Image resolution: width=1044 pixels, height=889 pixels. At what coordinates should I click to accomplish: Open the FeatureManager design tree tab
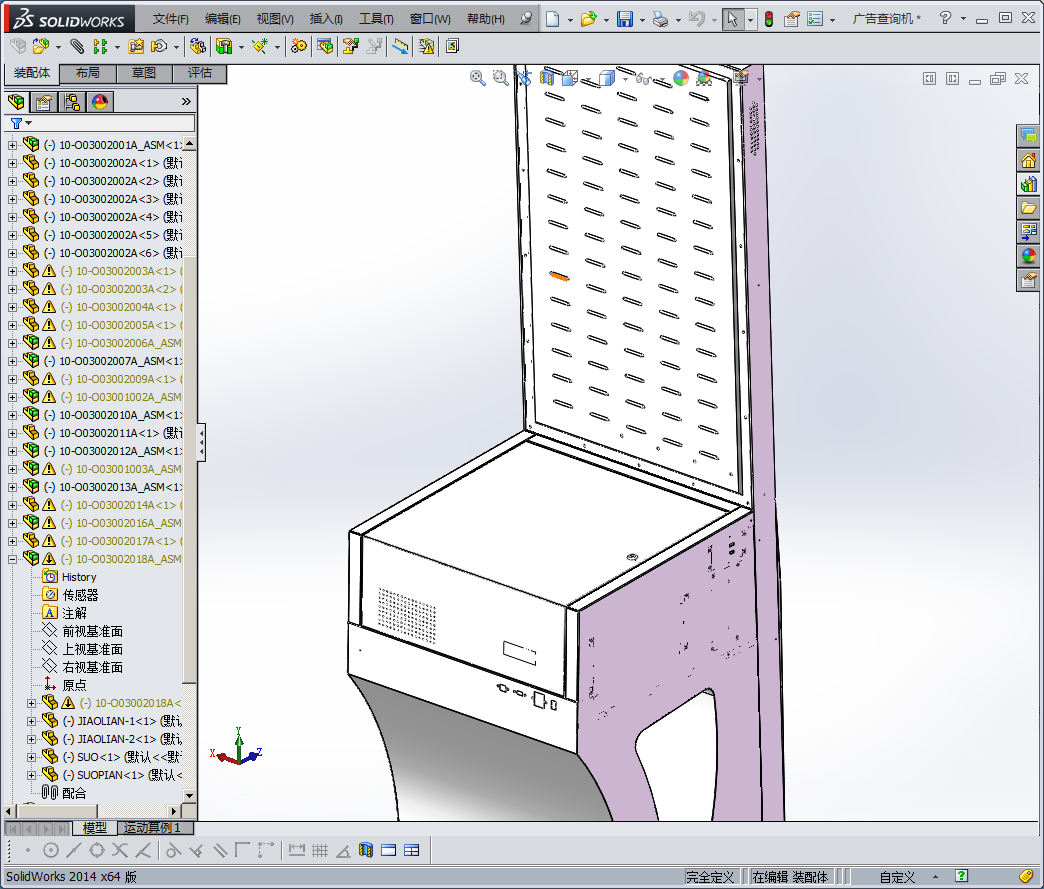[17, 102]
